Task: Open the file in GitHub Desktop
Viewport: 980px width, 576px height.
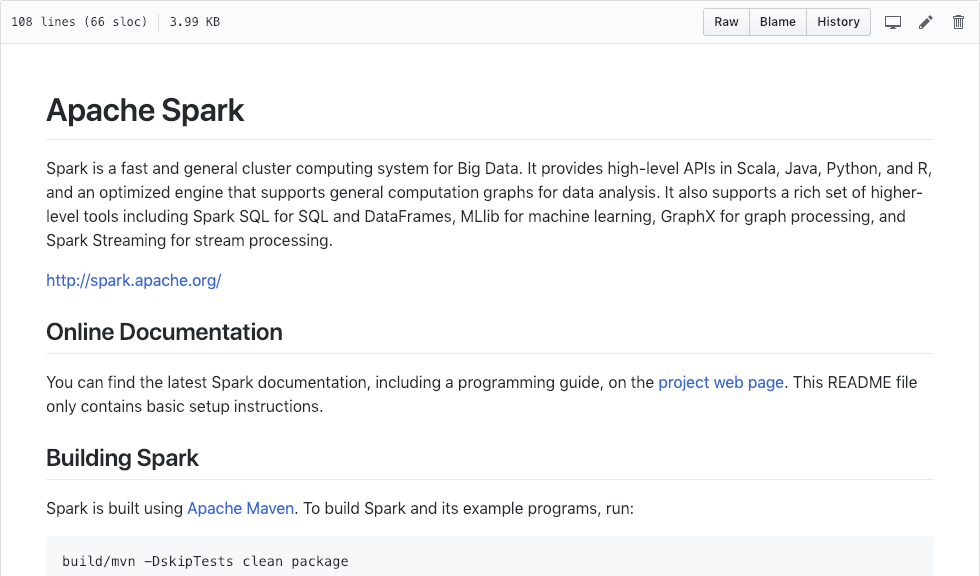Action: (x=892, y=22)
